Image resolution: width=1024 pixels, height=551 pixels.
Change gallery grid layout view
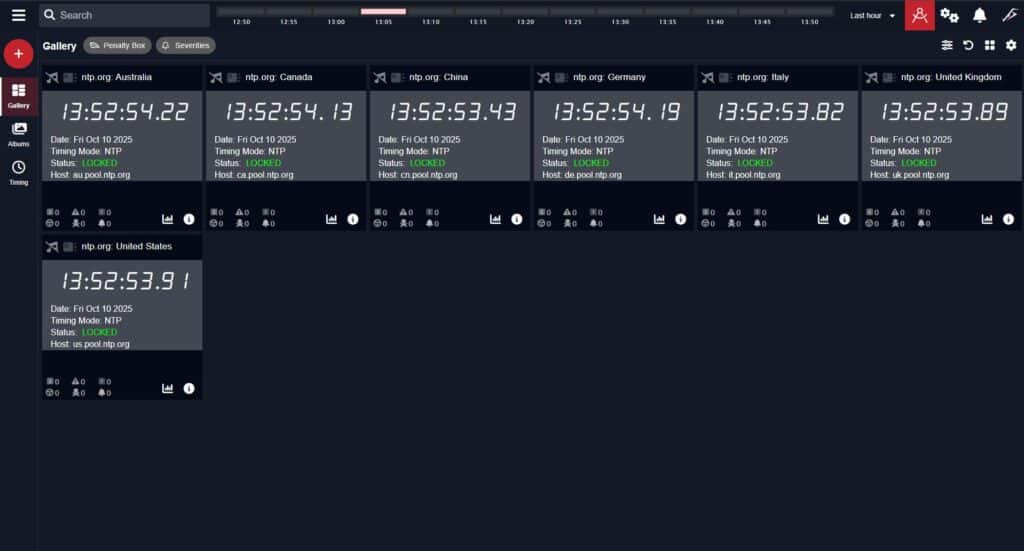989,46
